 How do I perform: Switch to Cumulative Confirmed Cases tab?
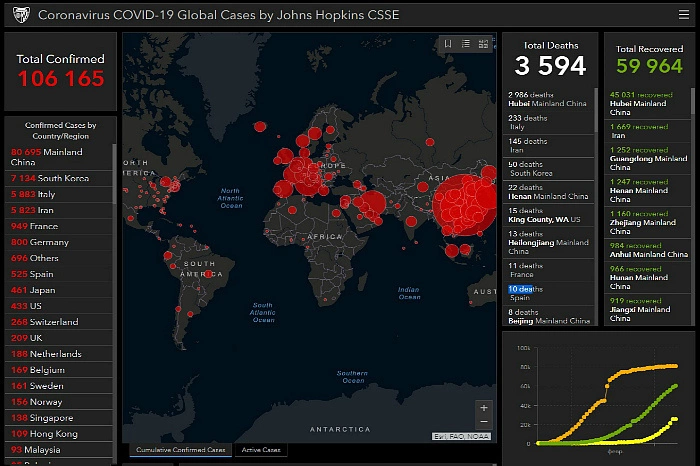178,450
